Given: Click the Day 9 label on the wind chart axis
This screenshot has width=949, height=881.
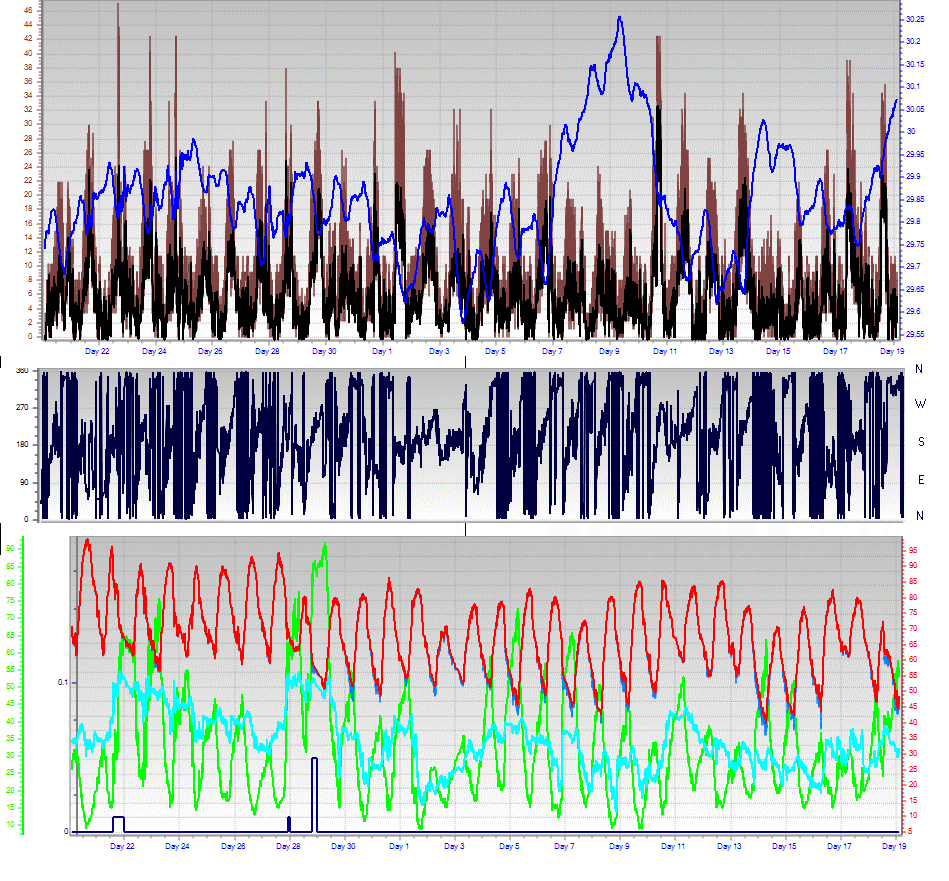Looking at the screenshot, I should 609,351.
